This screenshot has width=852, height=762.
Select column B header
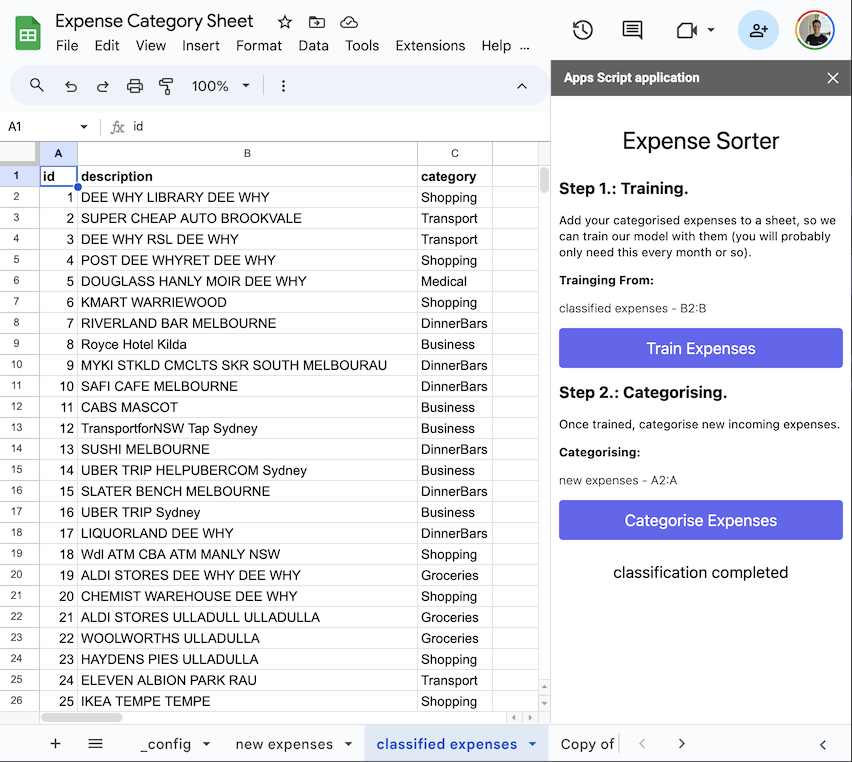coord(247,153)
